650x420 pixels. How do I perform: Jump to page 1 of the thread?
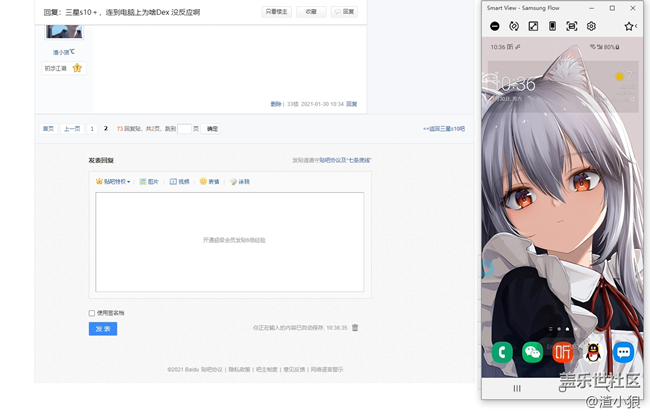click(x=92, y=129)
